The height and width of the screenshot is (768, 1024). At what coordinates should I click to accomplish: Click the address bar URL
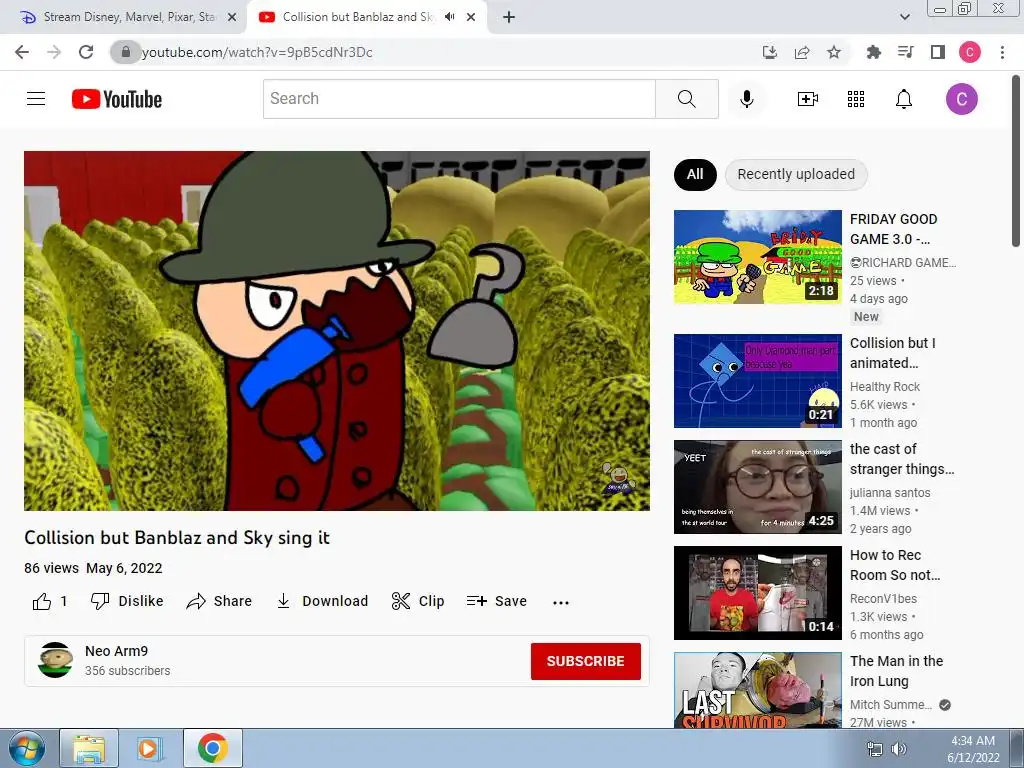(257, 52)
